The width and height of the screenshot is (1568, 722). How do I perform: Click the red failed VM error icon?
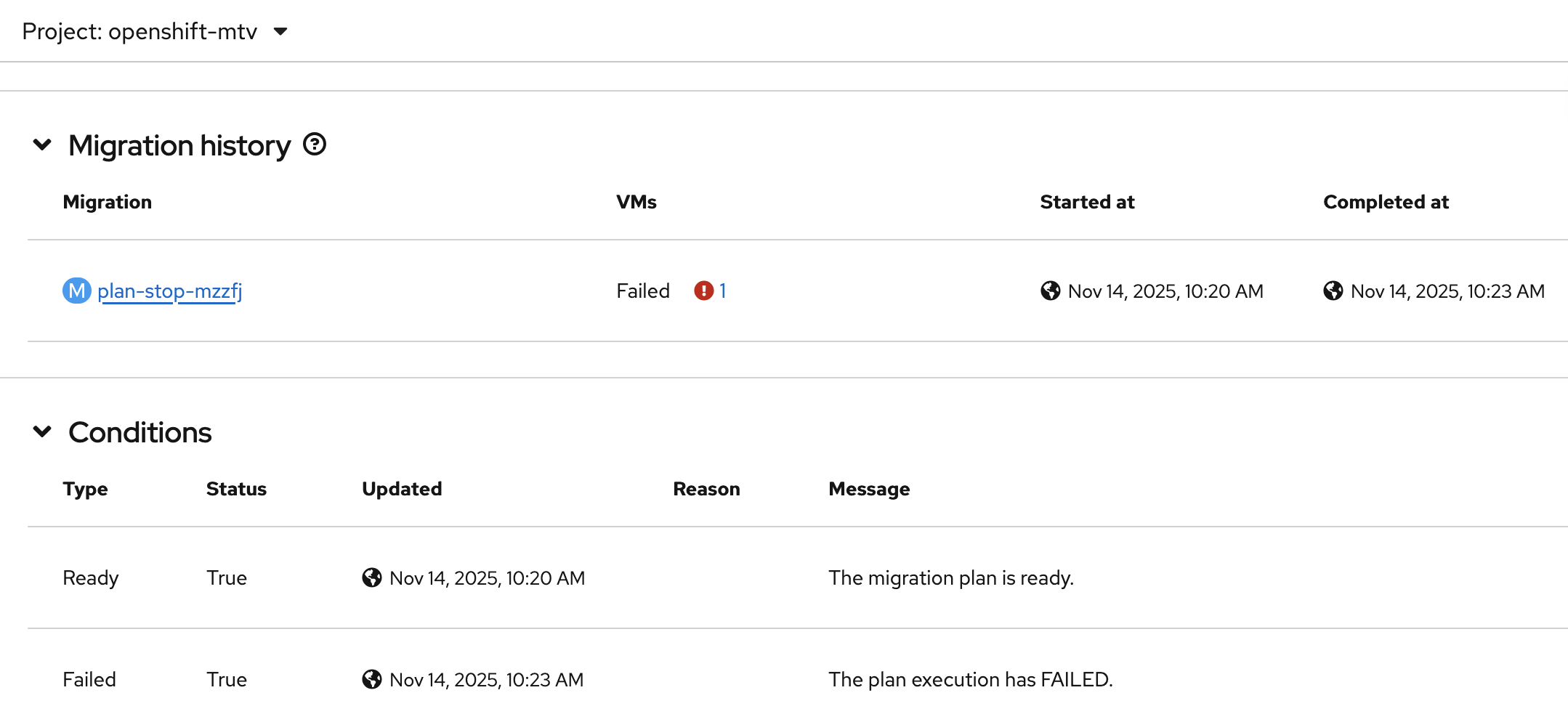703,291
